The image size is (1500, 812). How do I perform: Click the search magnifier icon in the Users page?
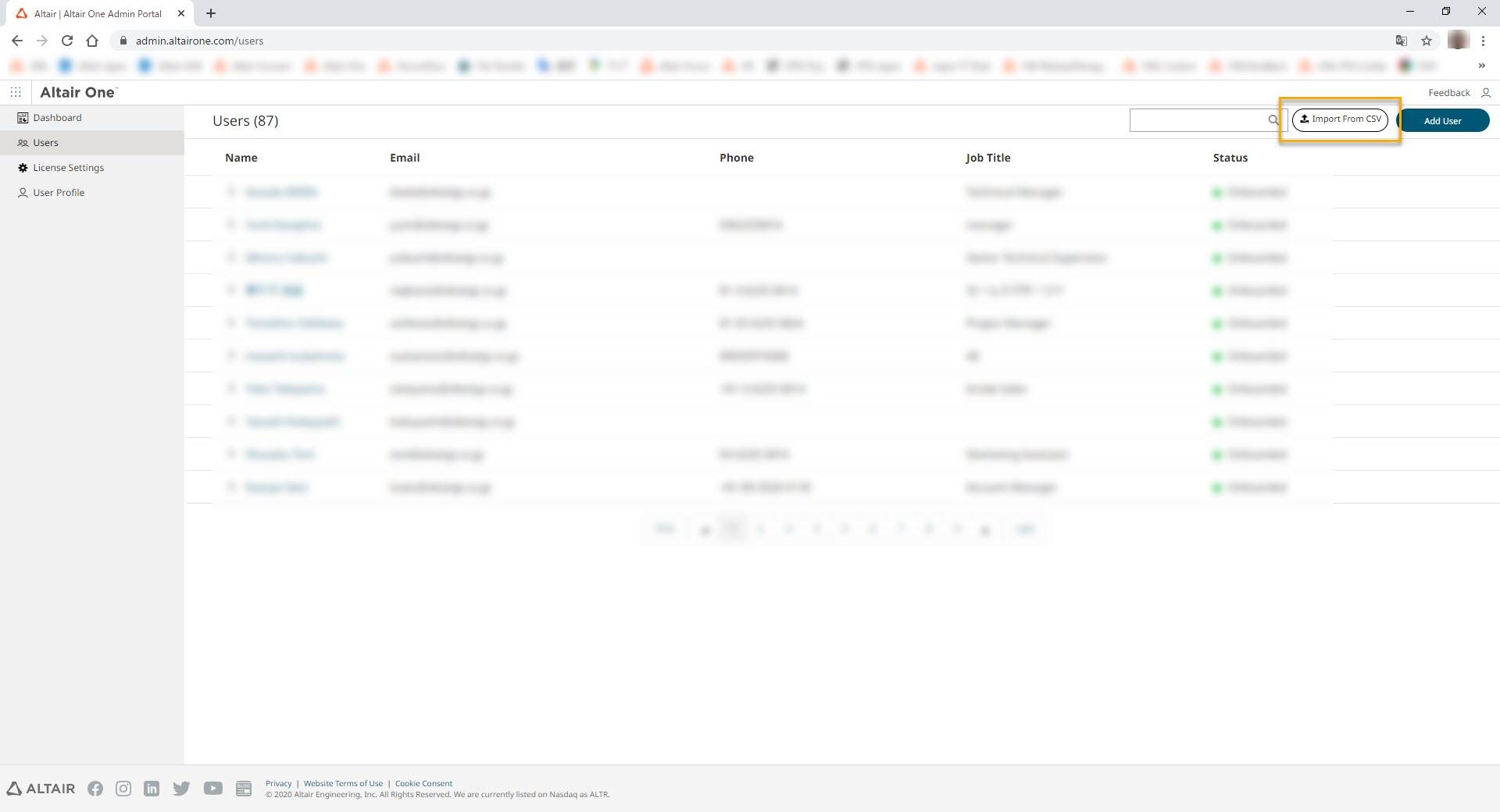point(1273,120)
